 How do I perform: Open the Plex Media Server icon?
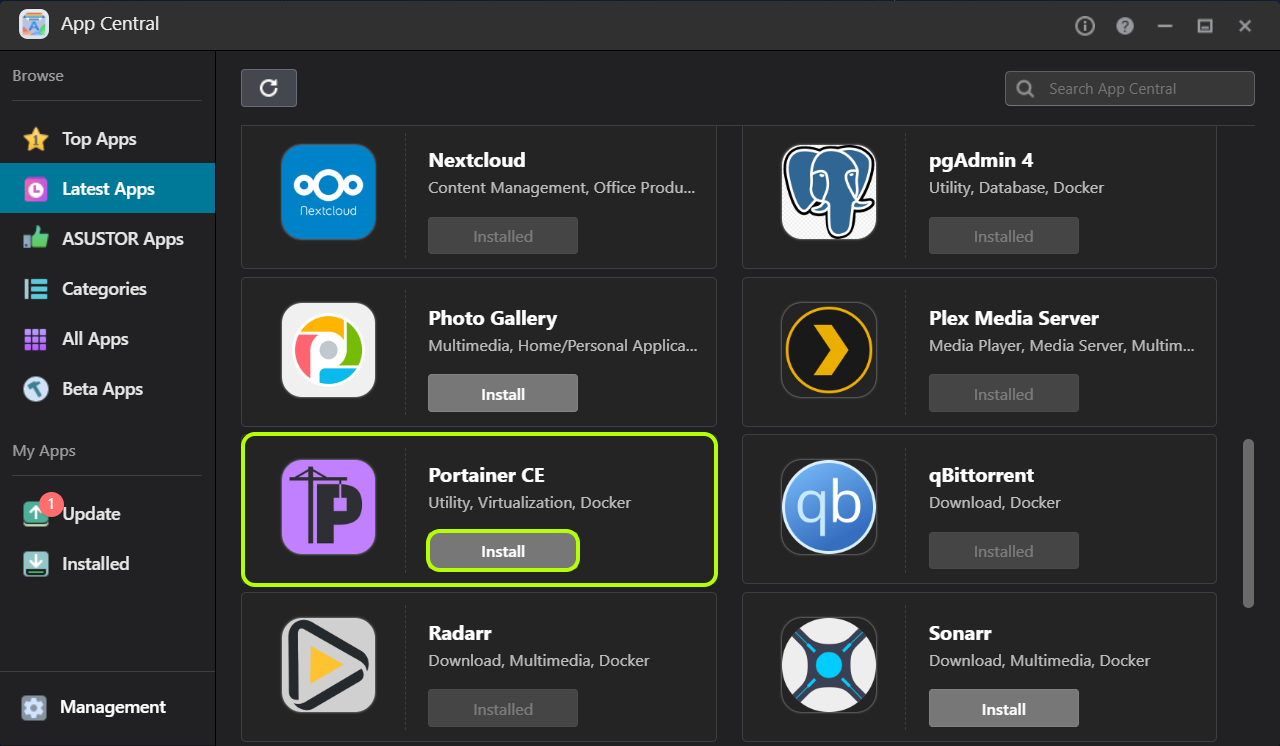[x=829, y=350]
